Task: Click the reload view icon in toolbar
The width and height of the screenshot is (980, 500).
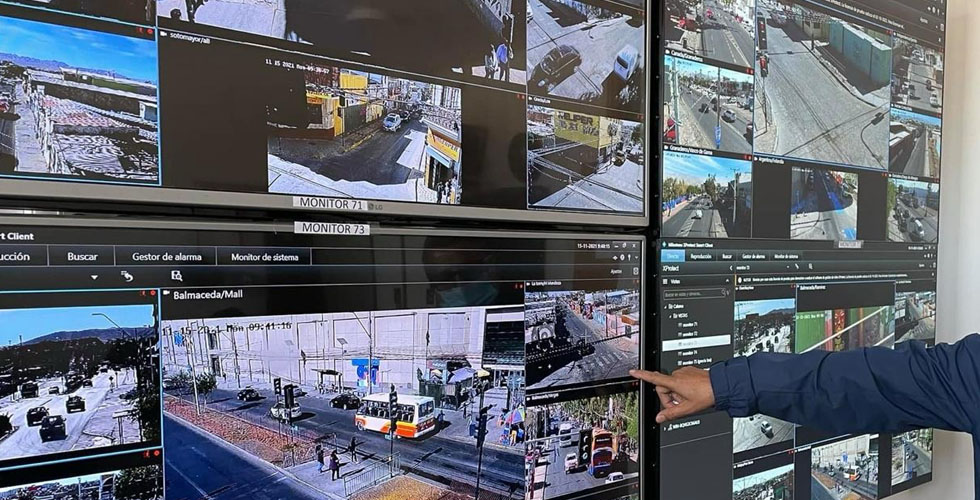Action: 127,277
